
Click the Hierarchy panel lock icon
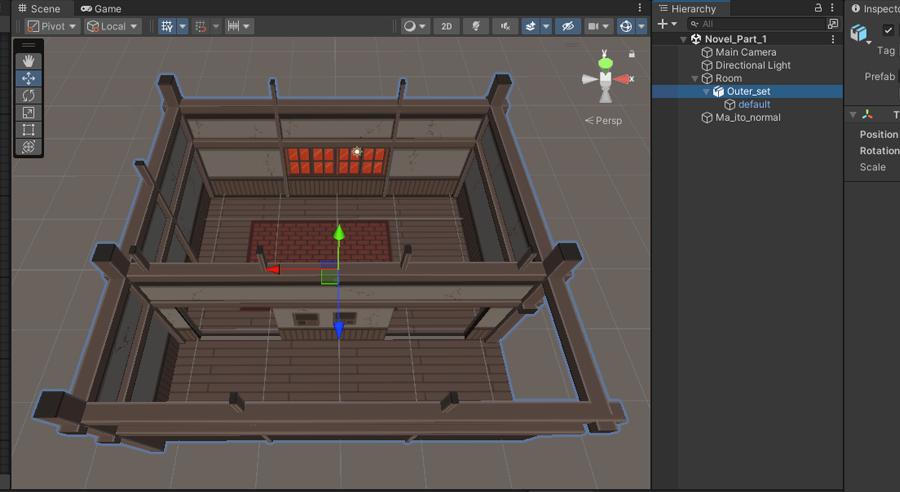pyautogui.click(x=818, y=8)
